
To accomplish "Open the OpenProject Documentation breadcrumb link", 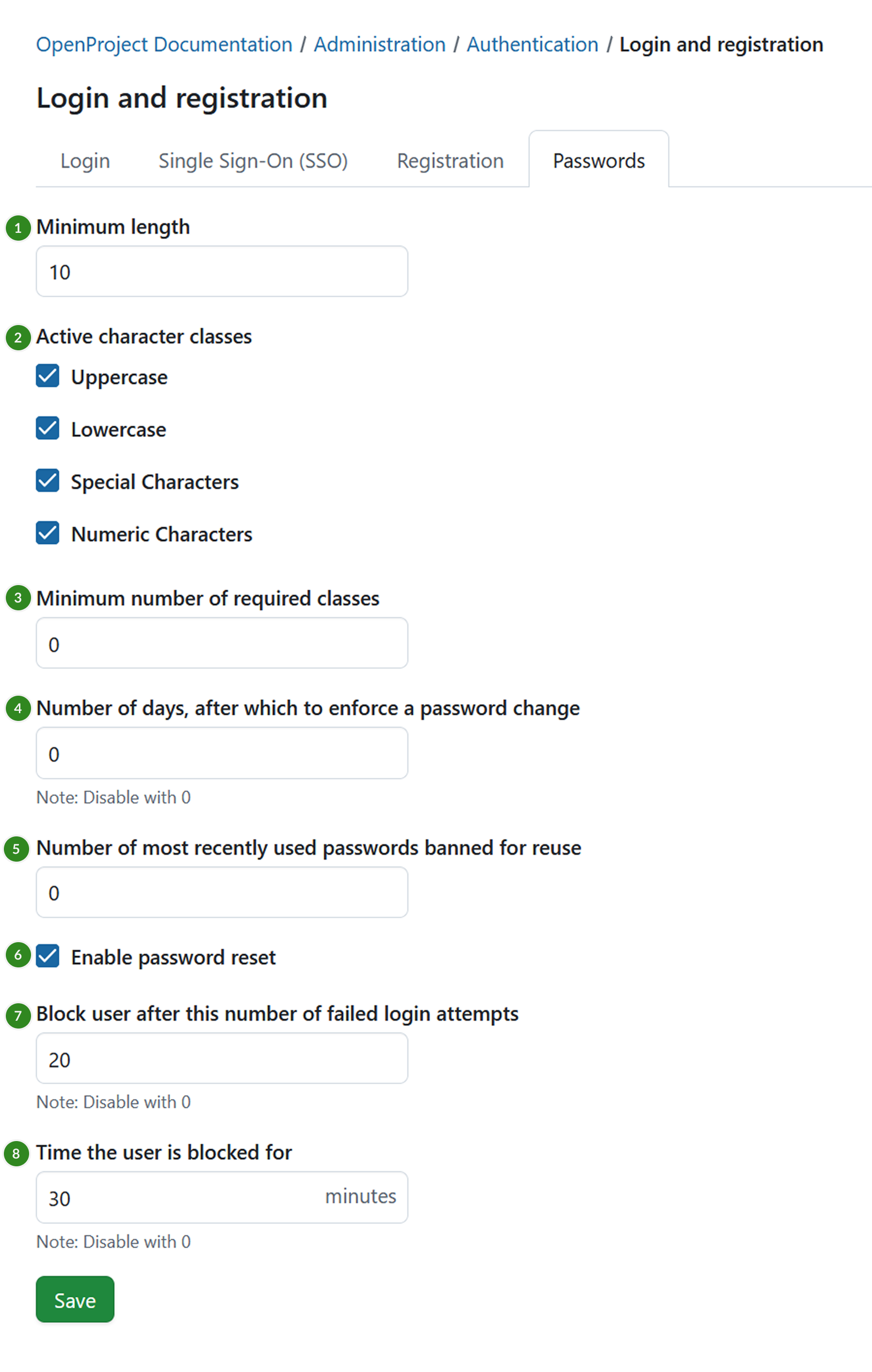I will coord(163,44).
